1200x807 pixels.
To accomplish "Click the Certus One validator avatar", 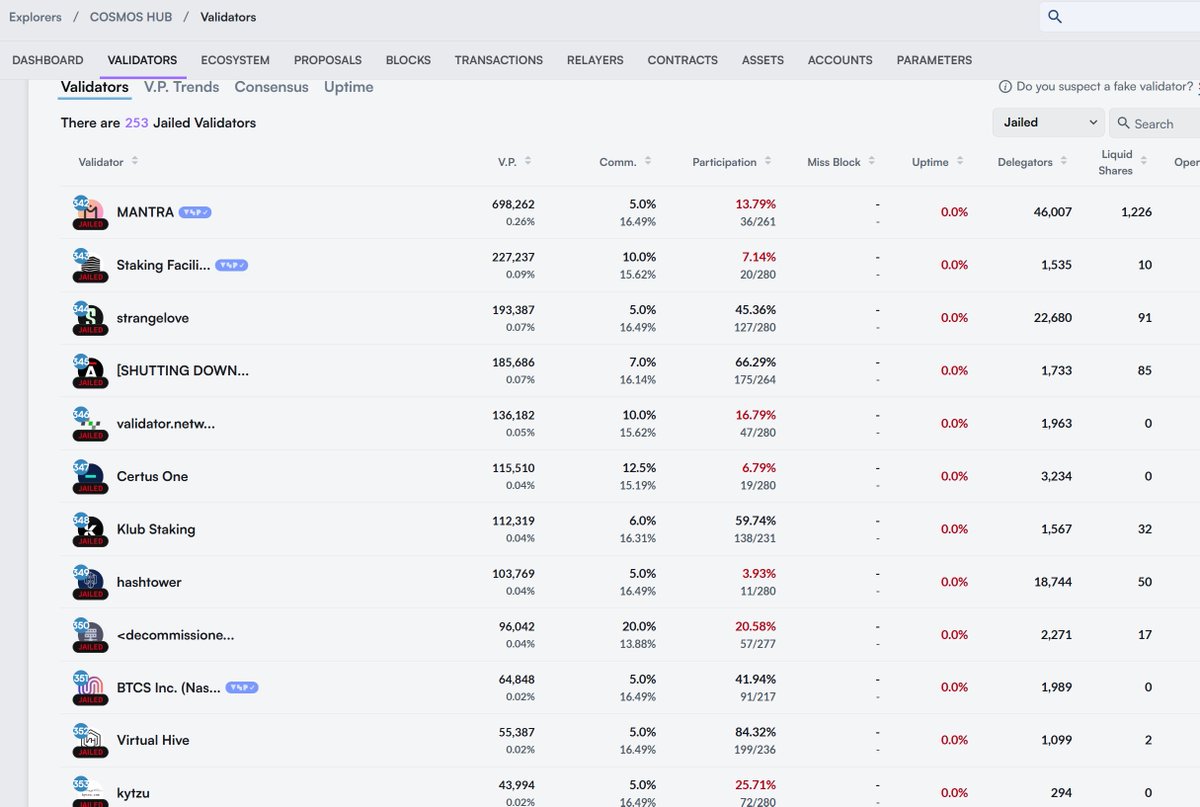I will pyautogui.click(x=90, y=477).
